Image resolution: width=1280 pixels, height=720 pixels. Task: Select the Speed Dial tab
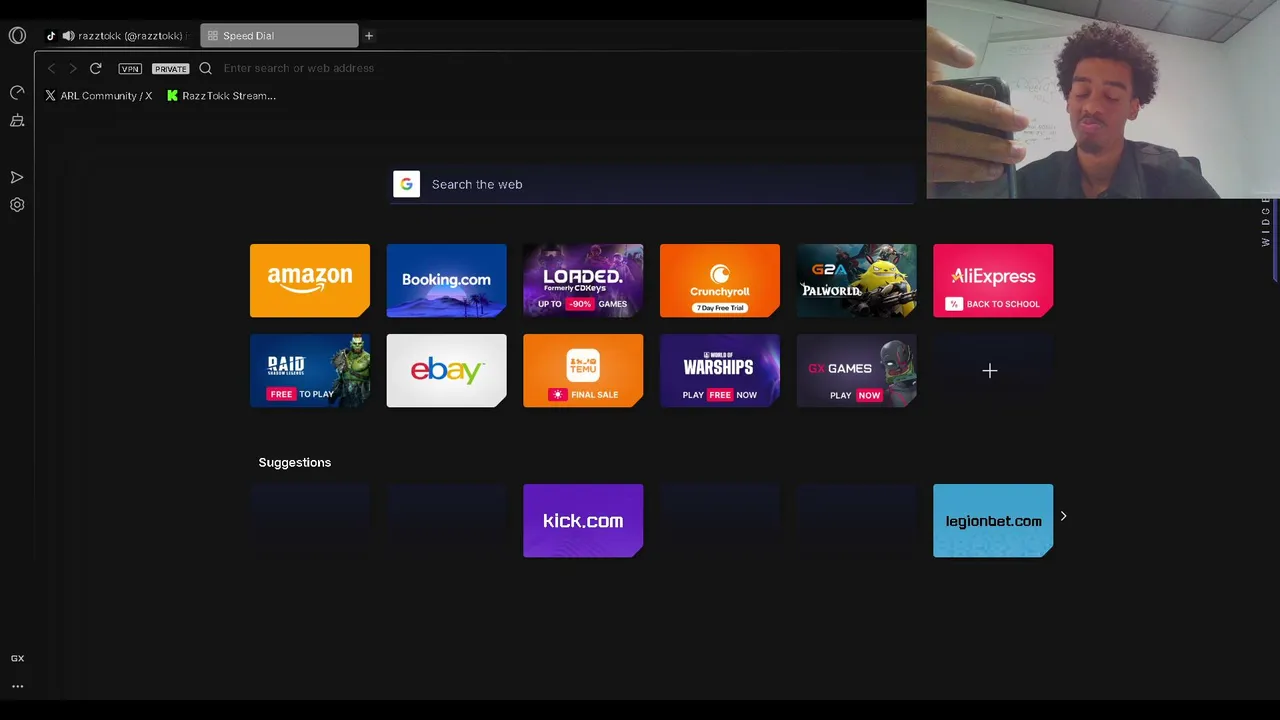(279, 36)
